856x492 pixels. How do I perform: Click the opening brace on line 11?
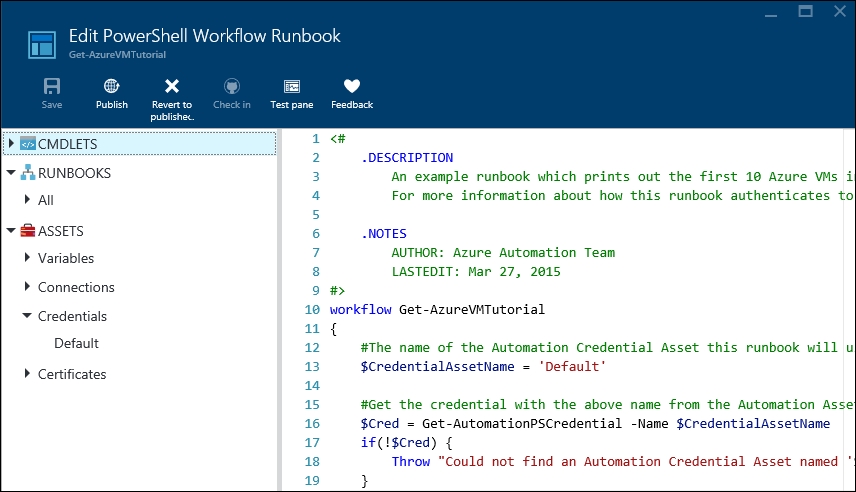point(334,329)
